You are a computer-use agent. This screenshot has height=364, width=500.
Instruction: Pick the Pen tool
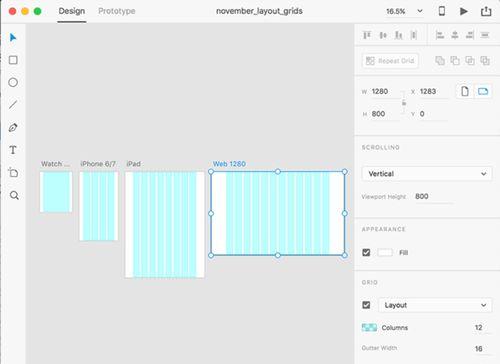click(13, 127)
